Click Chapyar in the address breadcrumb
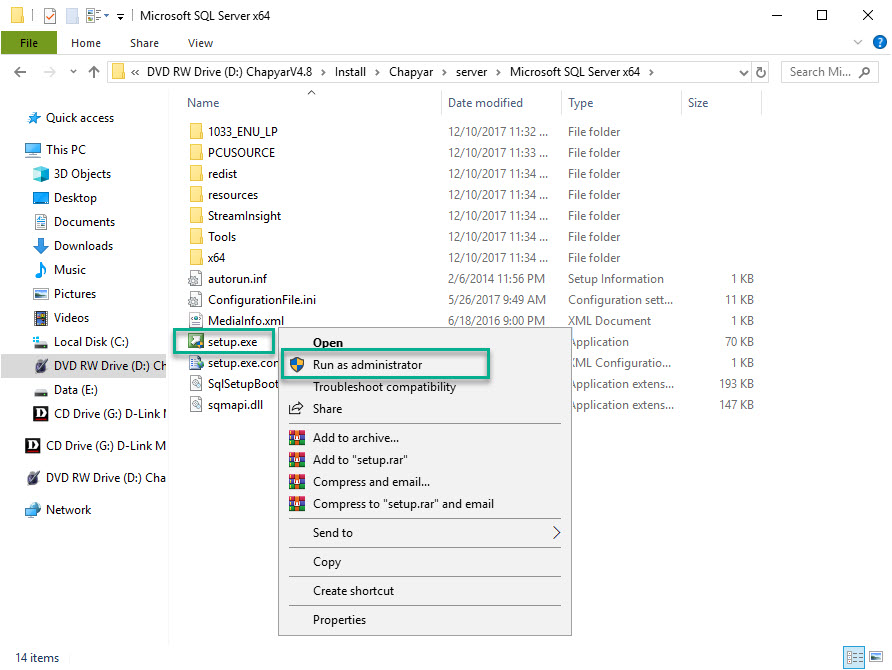The width and height of the screenshot is (892, 670). [x=411, y=72]
